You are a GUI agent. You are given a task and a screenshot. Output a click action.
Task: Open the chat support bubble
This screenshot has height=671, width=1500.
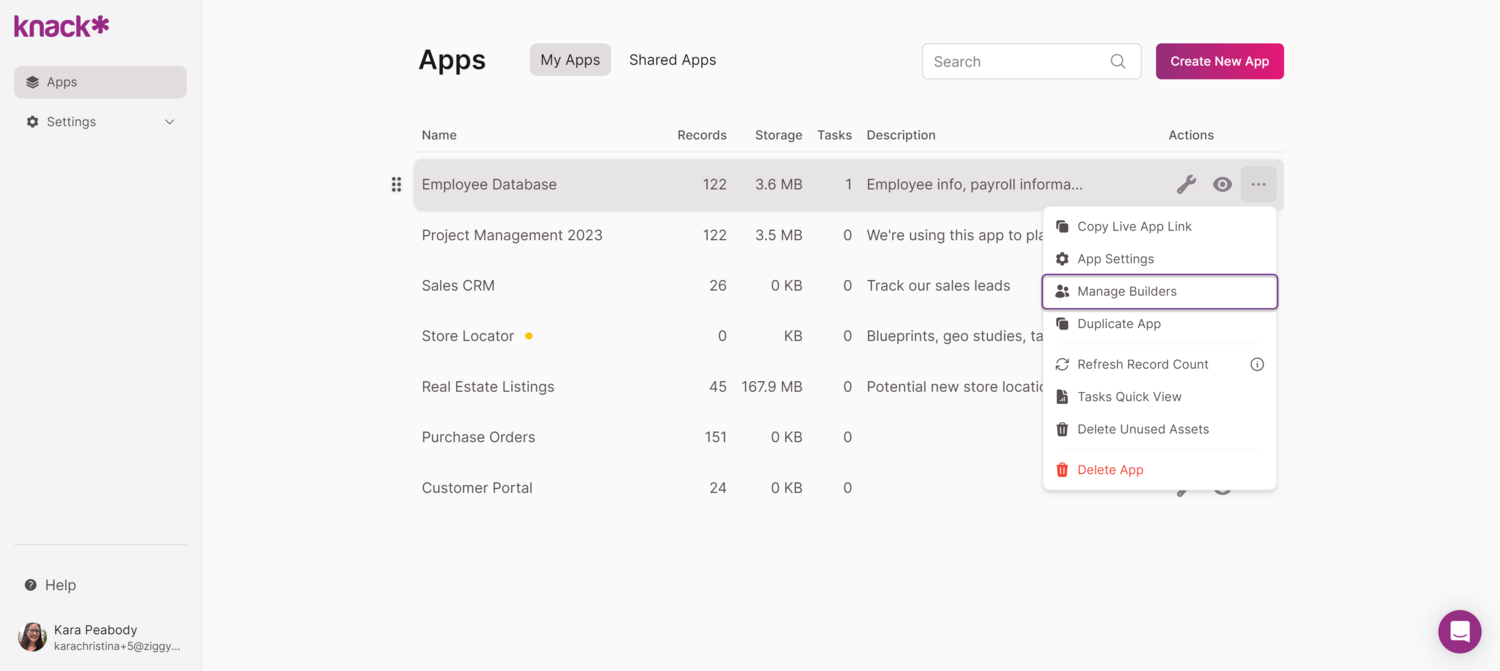[1459, 631]
